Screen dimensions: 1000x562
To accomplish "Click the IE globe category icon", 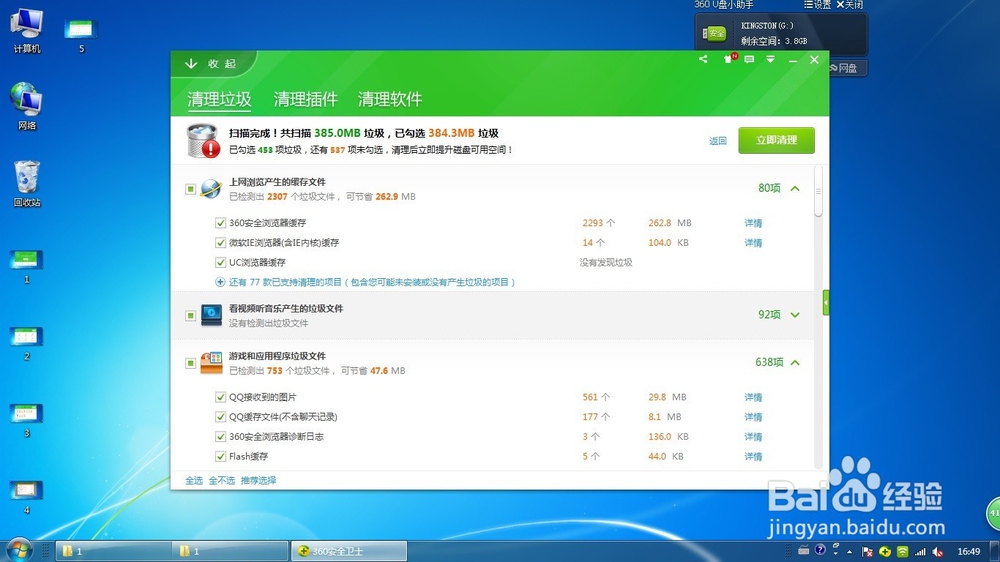I will pyautogui.click(x=211, y=189).
